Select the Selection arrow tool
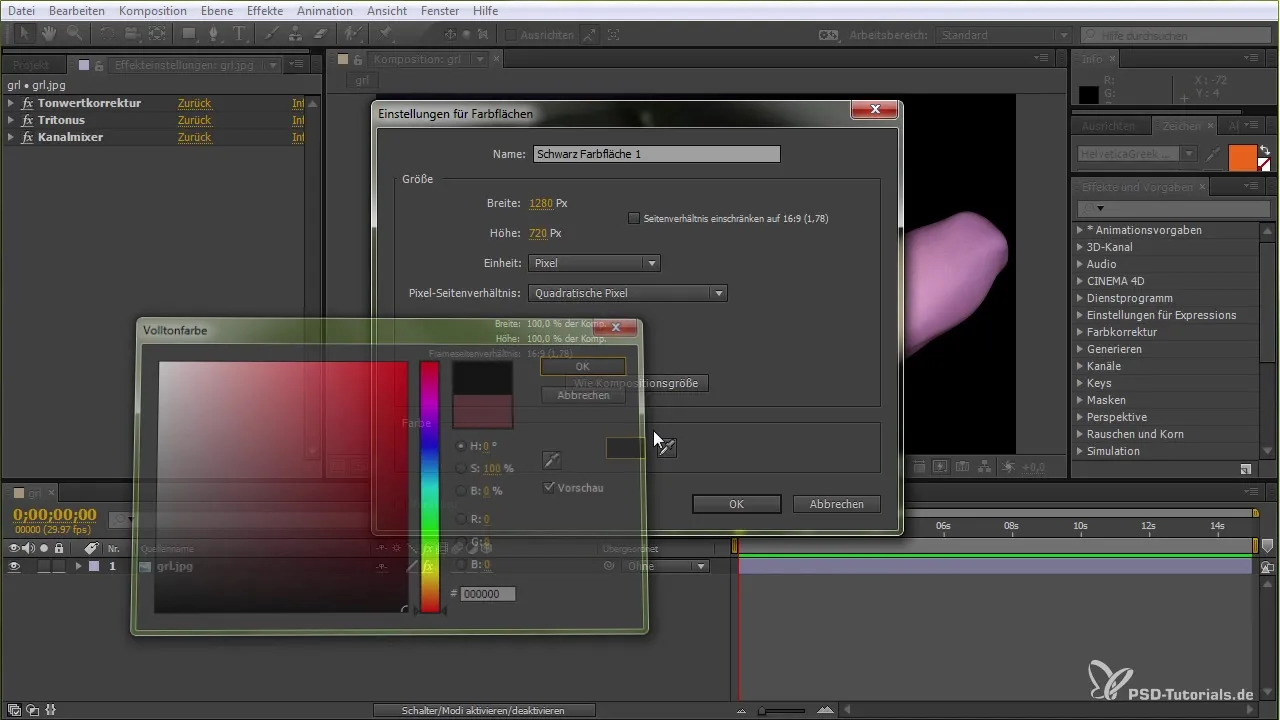Screen dimensions: 1280x720 (24, 34)
